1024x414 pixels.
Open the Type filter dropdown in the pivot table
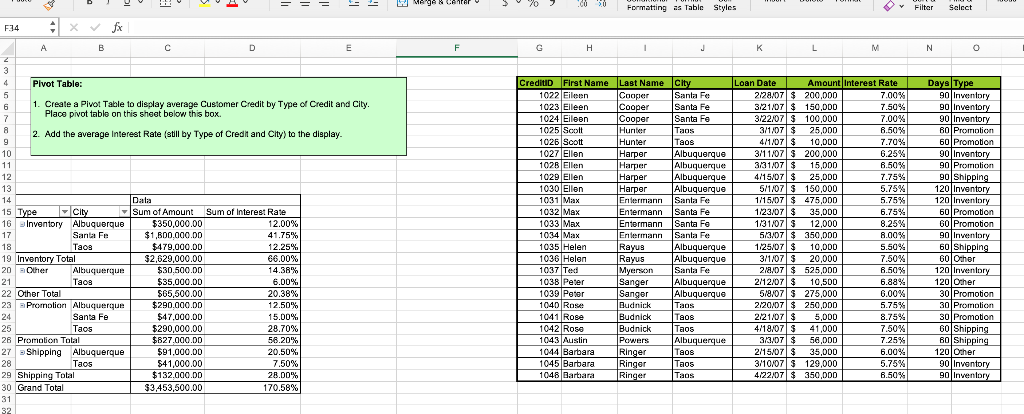pyautogui.click(x=64, y=212)
